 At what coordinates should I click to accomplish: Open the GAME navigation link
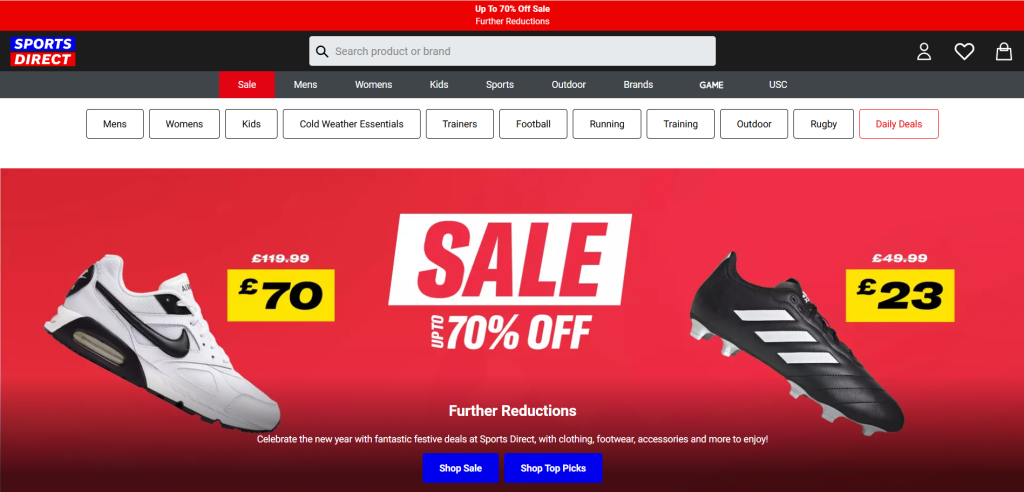(711, 85)
